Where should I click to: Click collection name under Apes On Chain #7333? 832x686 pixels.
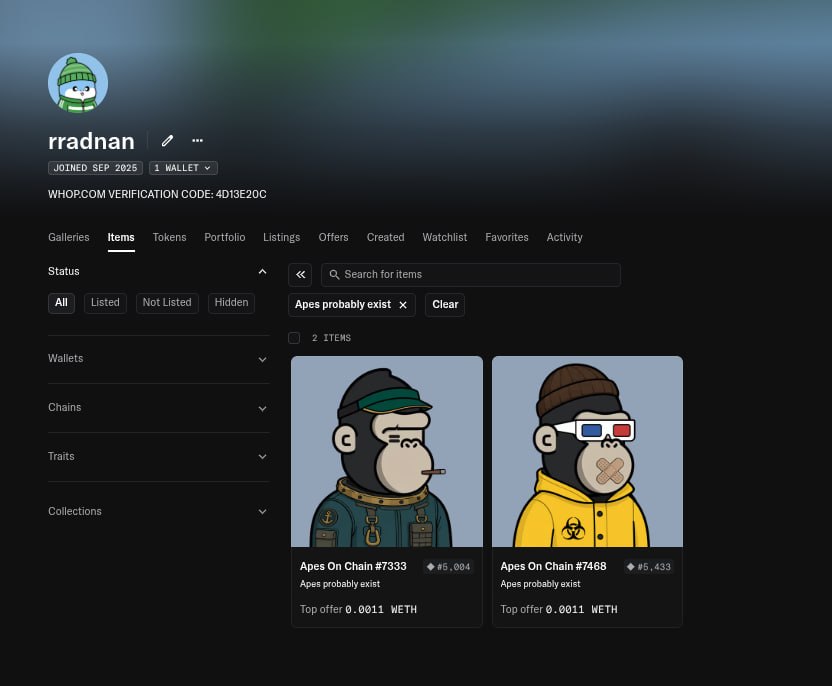click(340, 584)
